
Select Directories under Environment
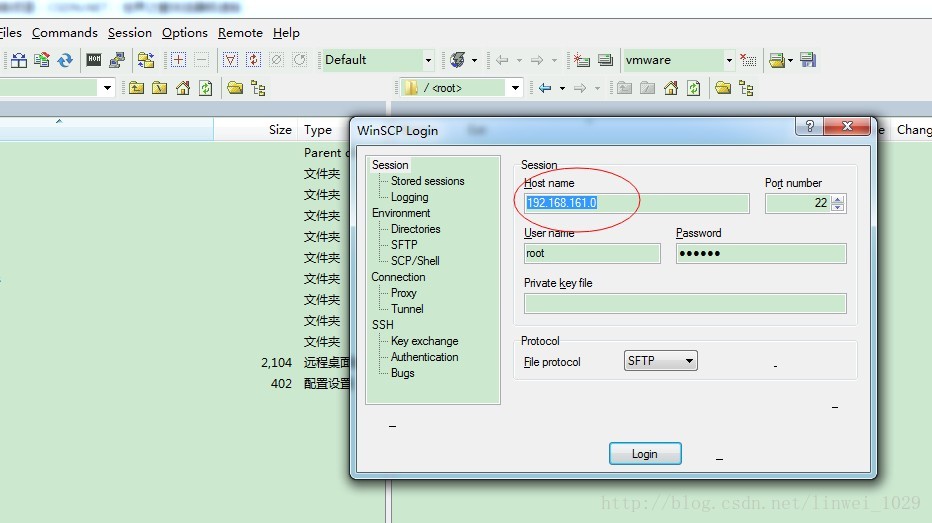click(x=415, y=229)
